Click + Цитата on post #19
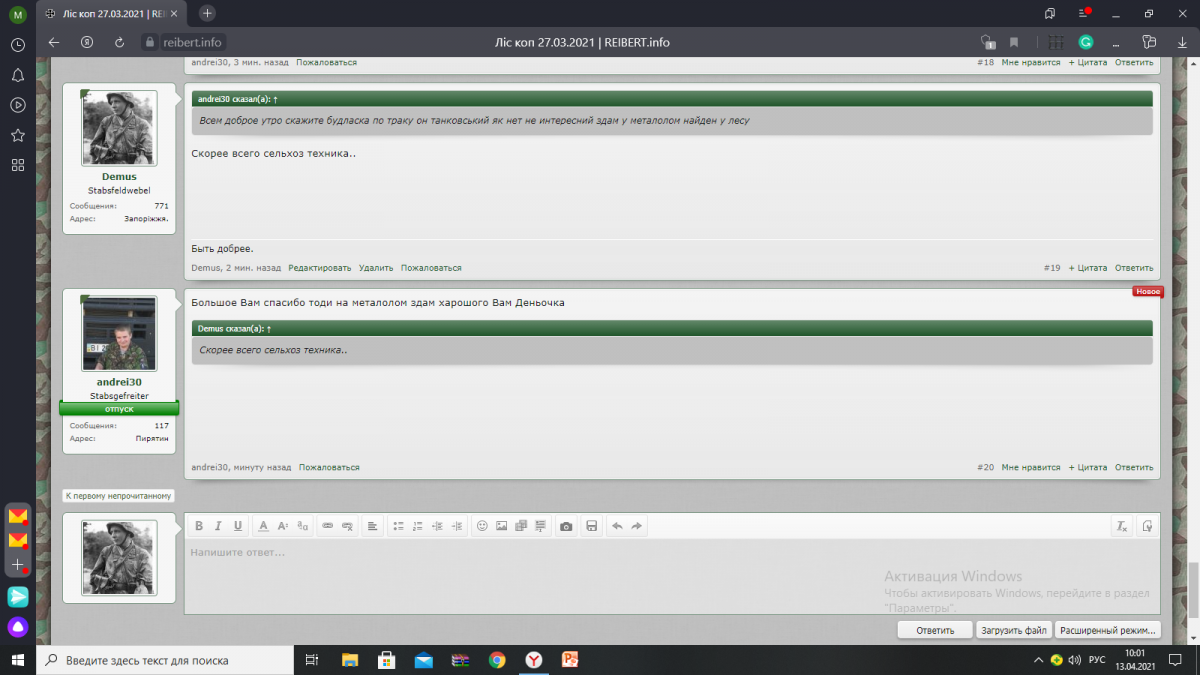This screenshot has width=1200, height=675. click(x=1088, y=268)
